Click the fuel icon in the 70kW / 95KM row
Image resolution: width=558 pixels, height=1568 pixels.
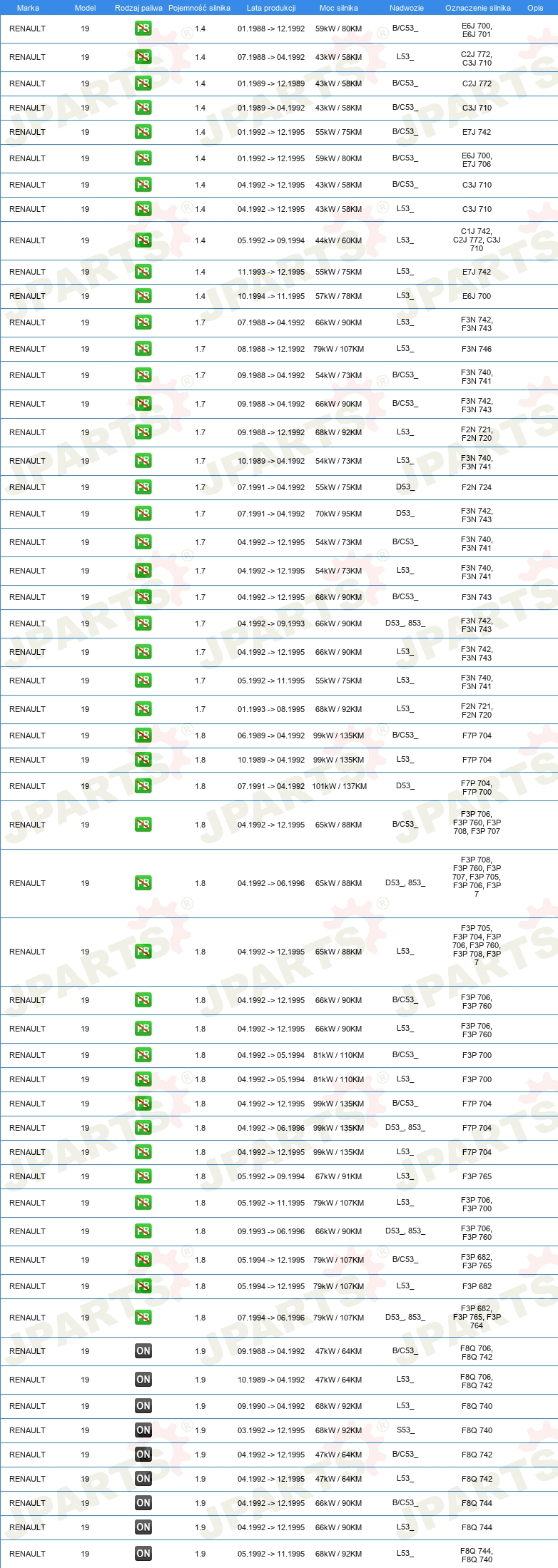point(143,514)
